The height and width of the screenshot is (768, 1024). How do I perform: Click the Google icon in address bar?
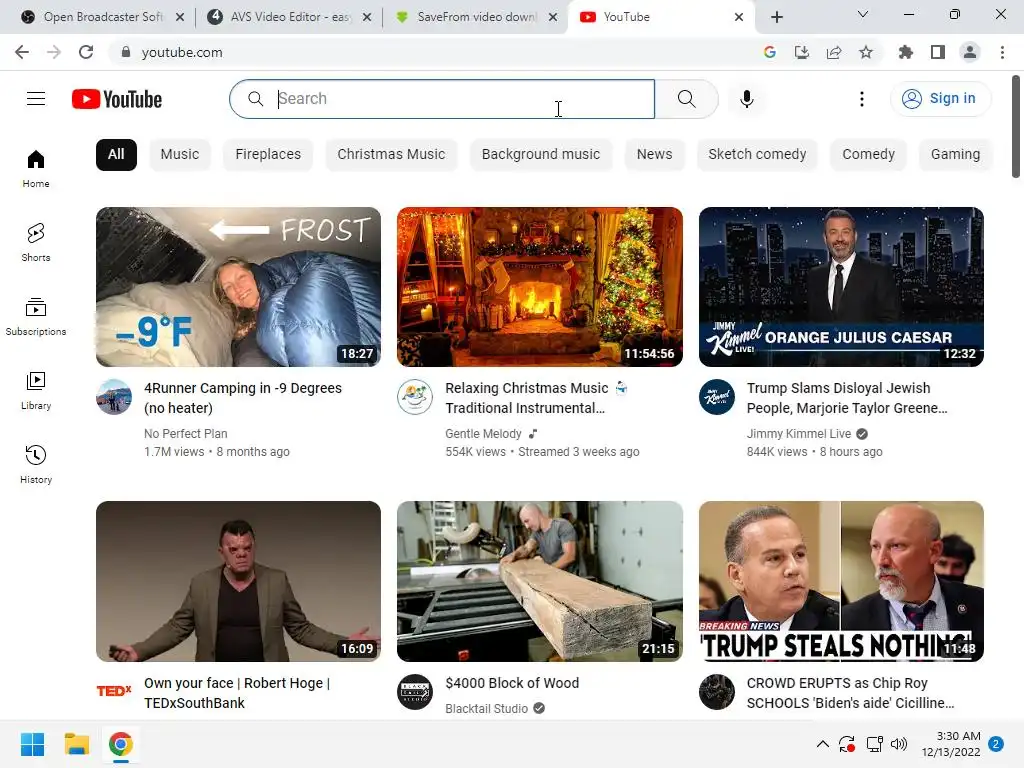(x=770, y=52)
